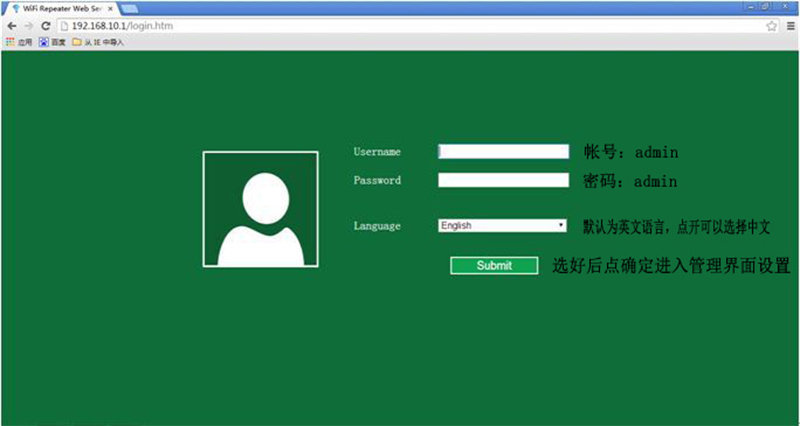
Task: Click the page icon before the URL
Action: [64, 26]
